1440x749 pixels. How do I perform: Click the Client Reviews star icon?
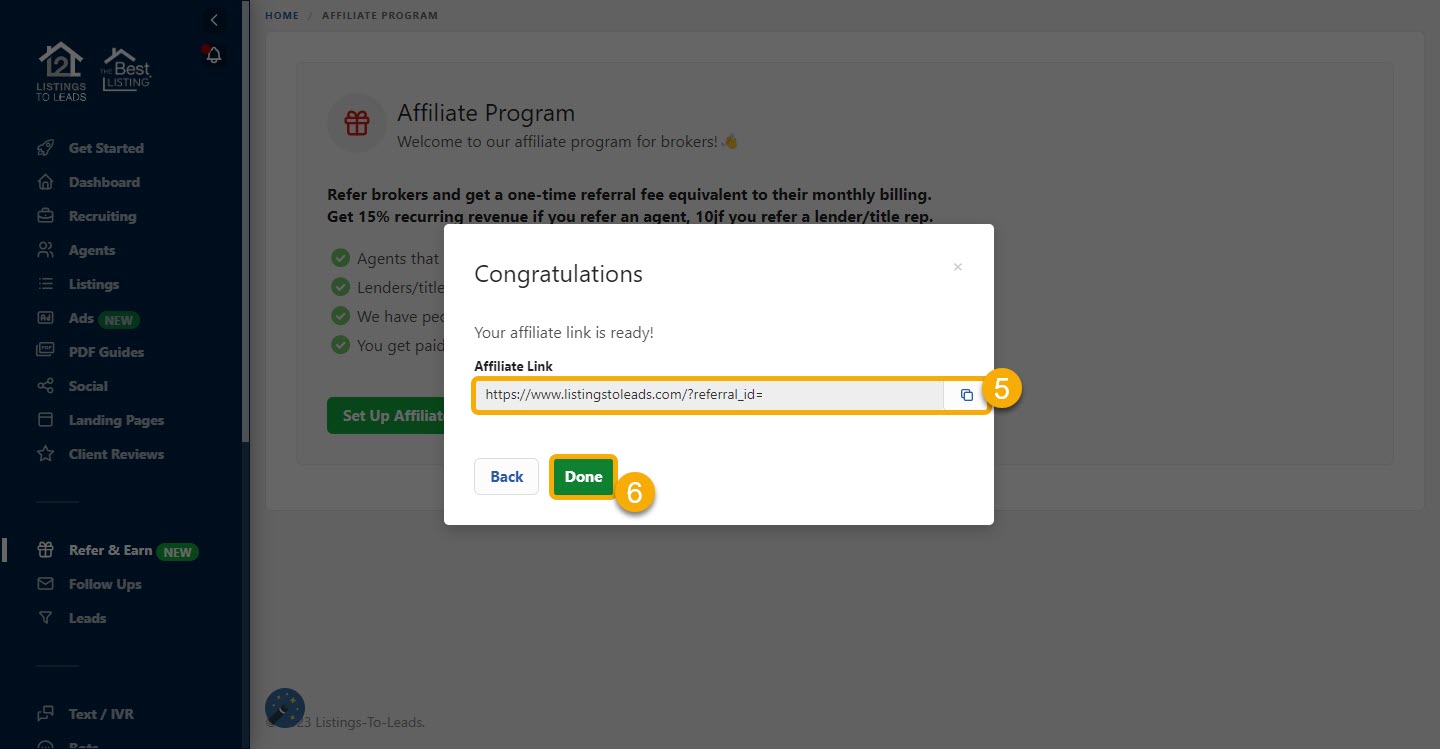pos(45,454)
